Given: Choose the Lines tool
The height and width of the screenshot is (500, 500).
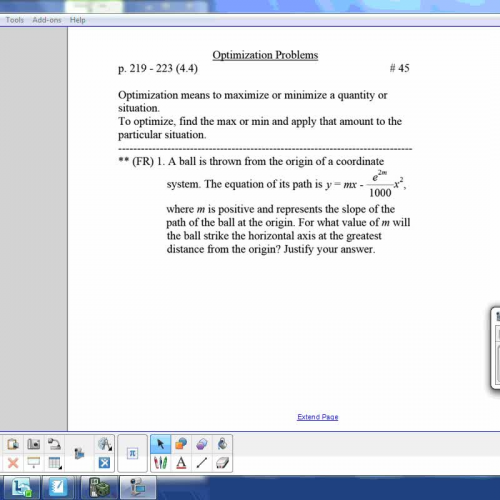Looking at the screenshot, I should click(202, 463).
